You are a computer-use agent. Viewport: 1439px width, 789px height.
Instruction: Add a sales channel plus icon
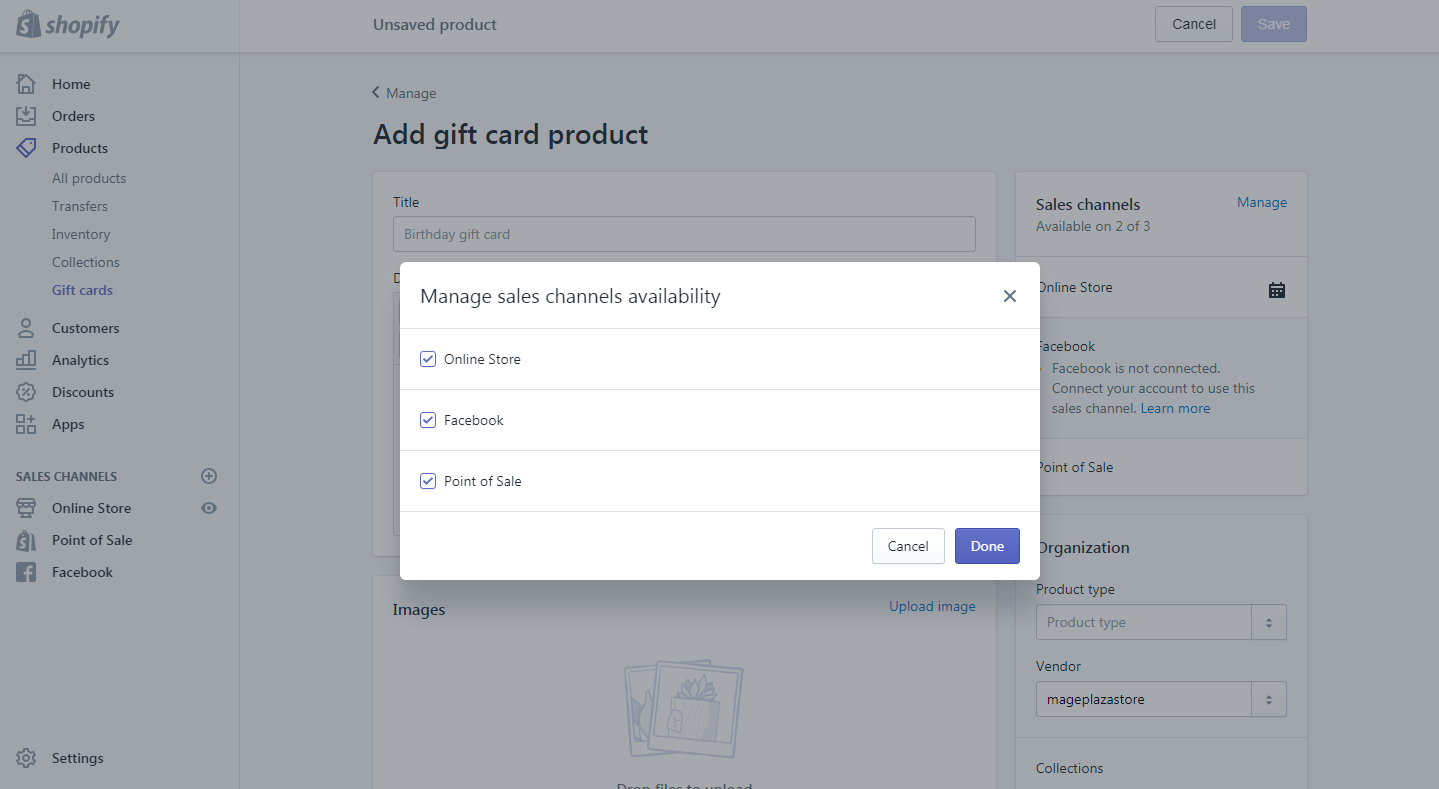coord(209,476)
